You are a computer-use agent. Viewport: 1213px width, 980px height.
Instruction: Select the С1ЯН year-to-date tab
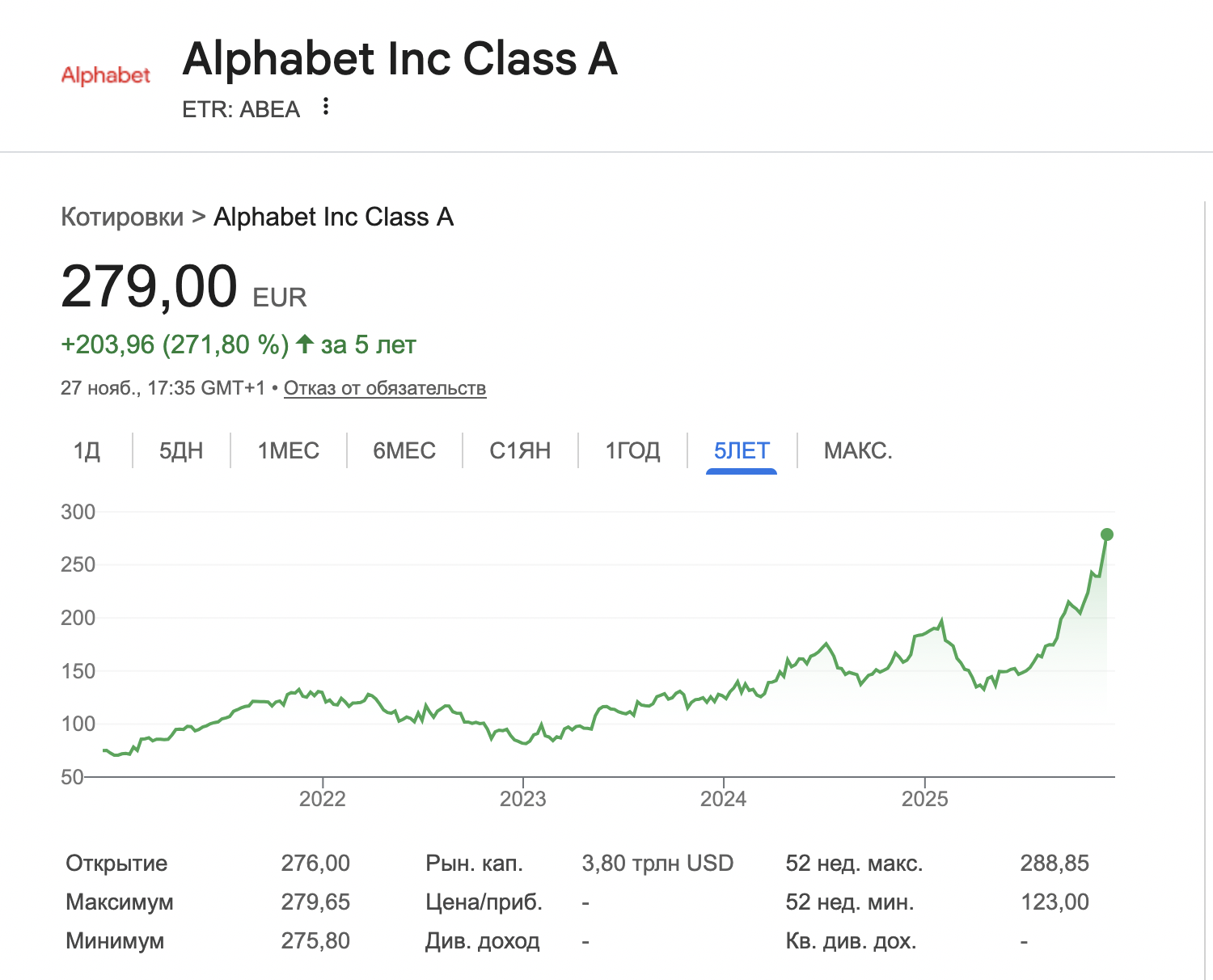click(x=520, y=450)
